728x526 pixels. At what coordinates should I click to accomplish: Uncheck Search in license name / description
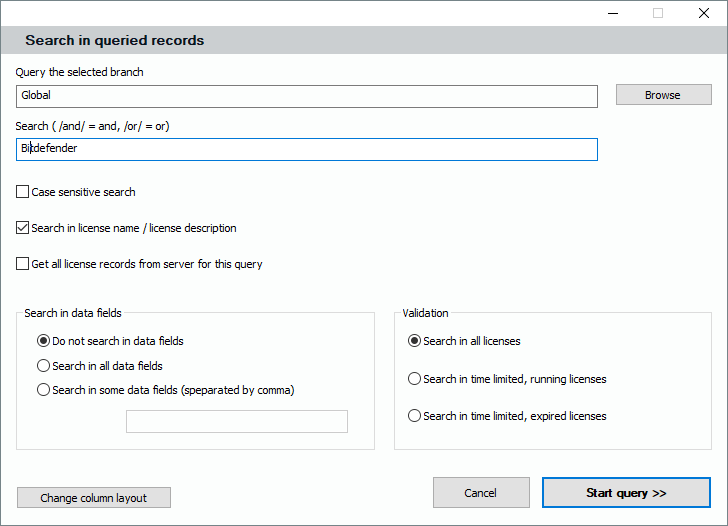tap(23, 228)
